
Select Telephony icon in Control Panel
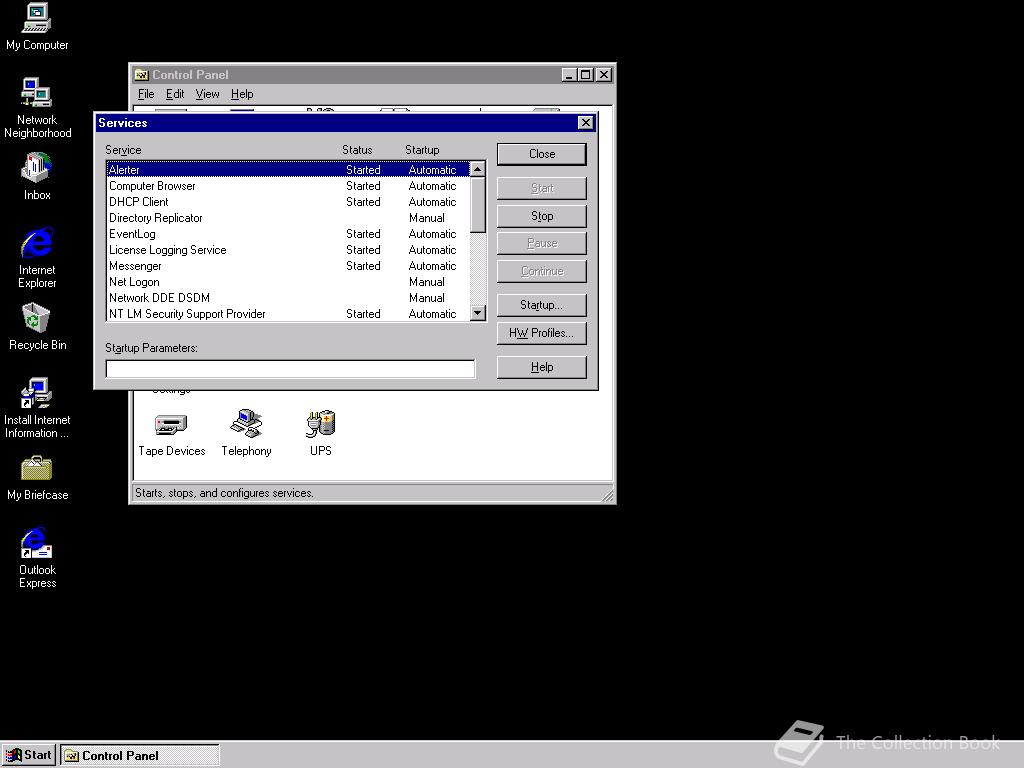click(246, 433)
